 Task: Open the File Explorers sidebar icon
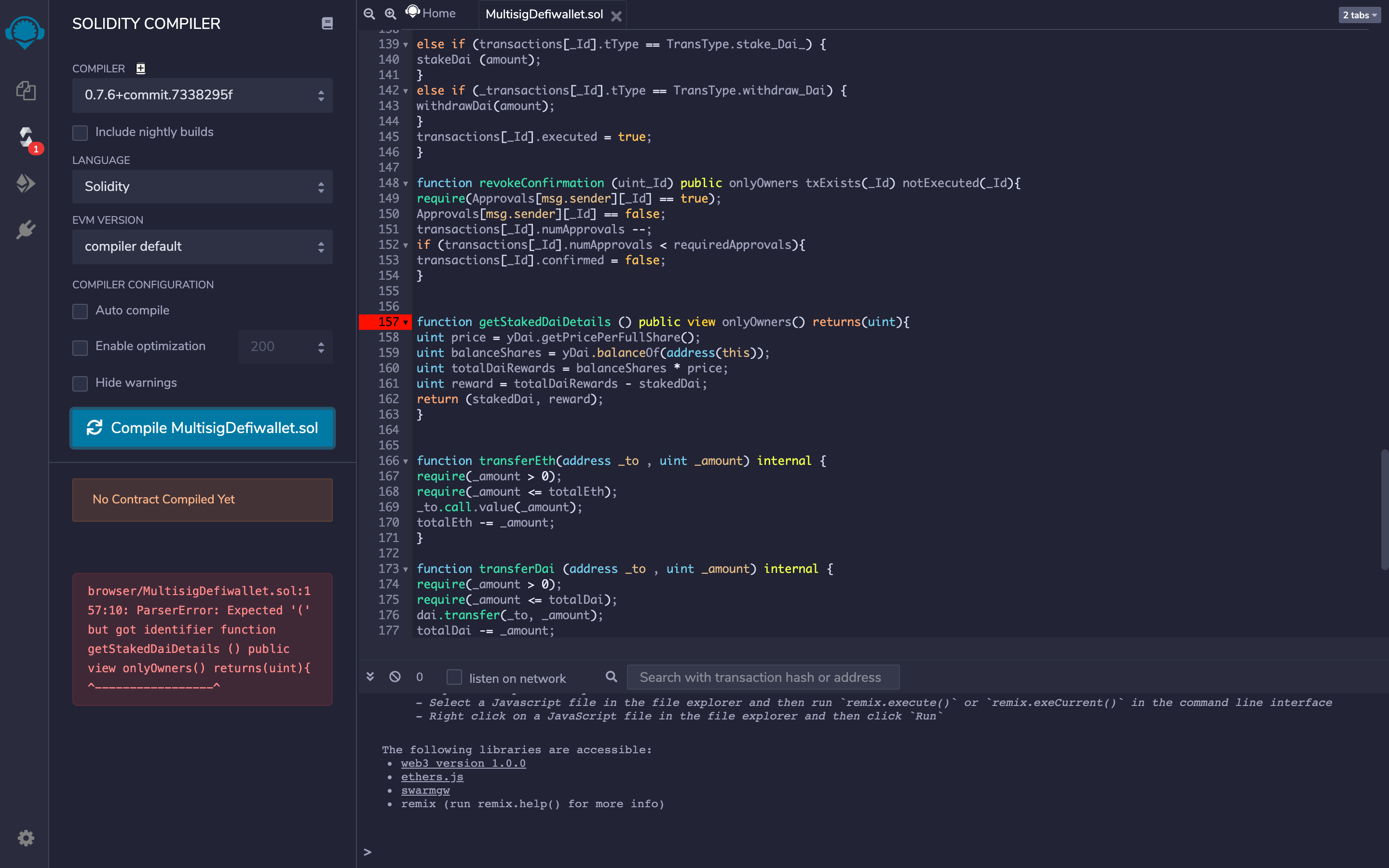coord(26,91)
